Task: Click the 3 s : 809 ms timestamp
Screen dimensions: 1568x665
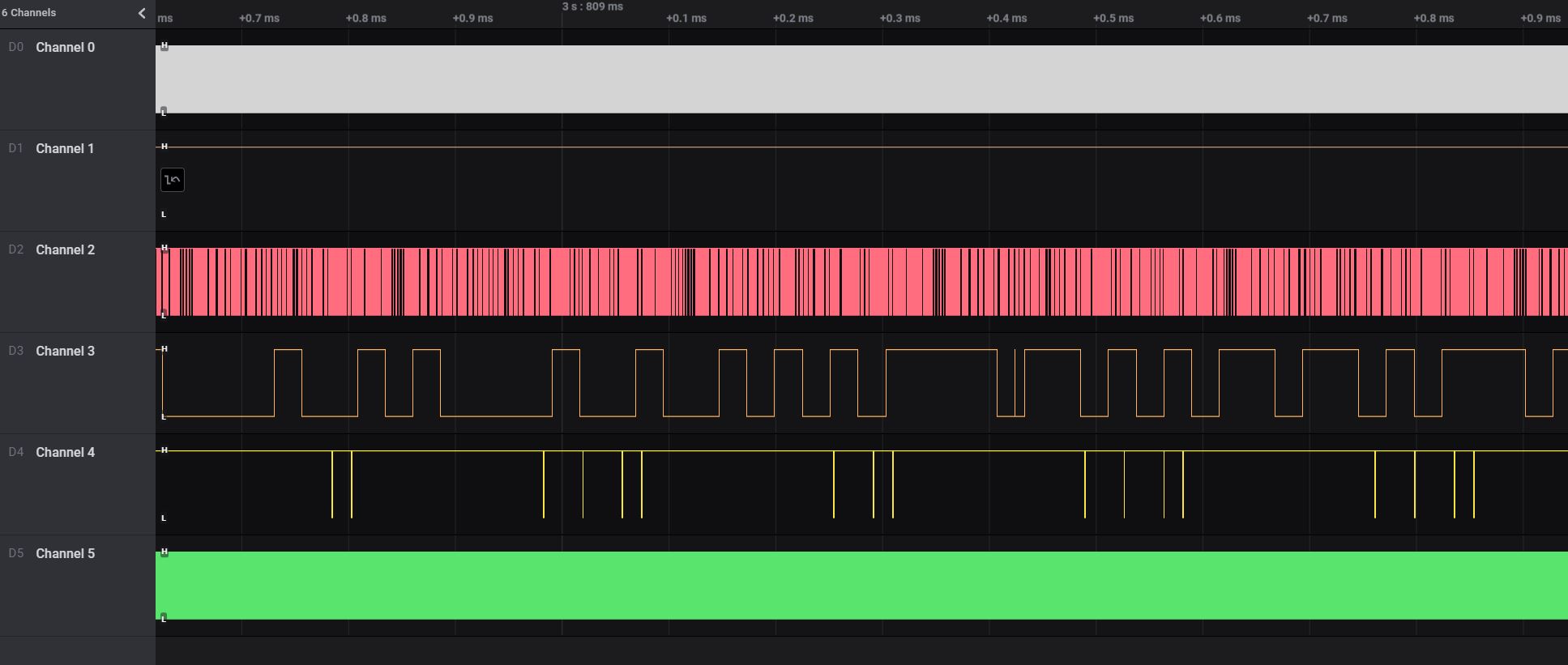Action: [592, 6]
